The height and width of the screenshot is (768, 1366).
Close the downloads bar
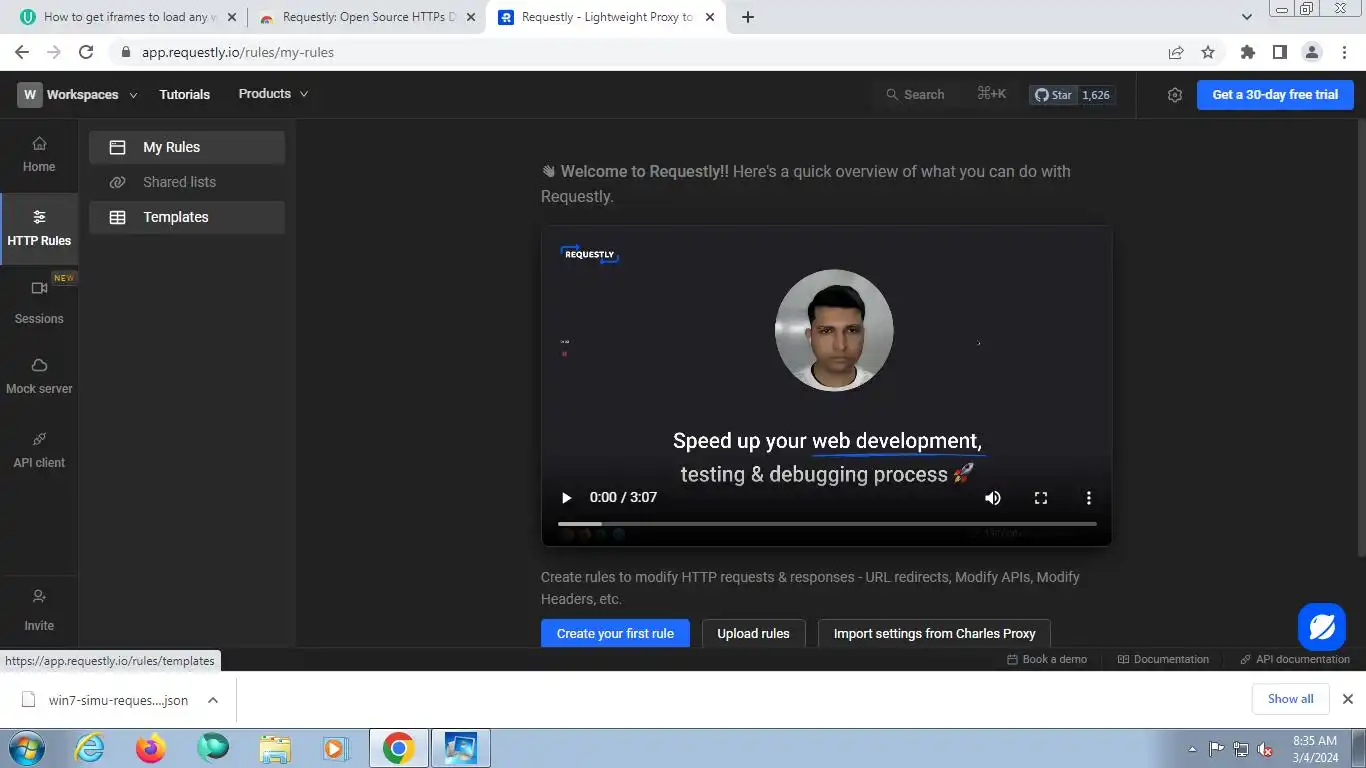tap(1347, 699)
